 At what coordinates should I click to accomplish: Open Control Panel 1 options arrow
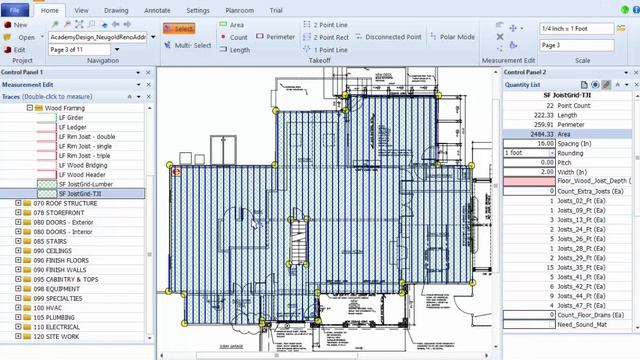point(138,72)
